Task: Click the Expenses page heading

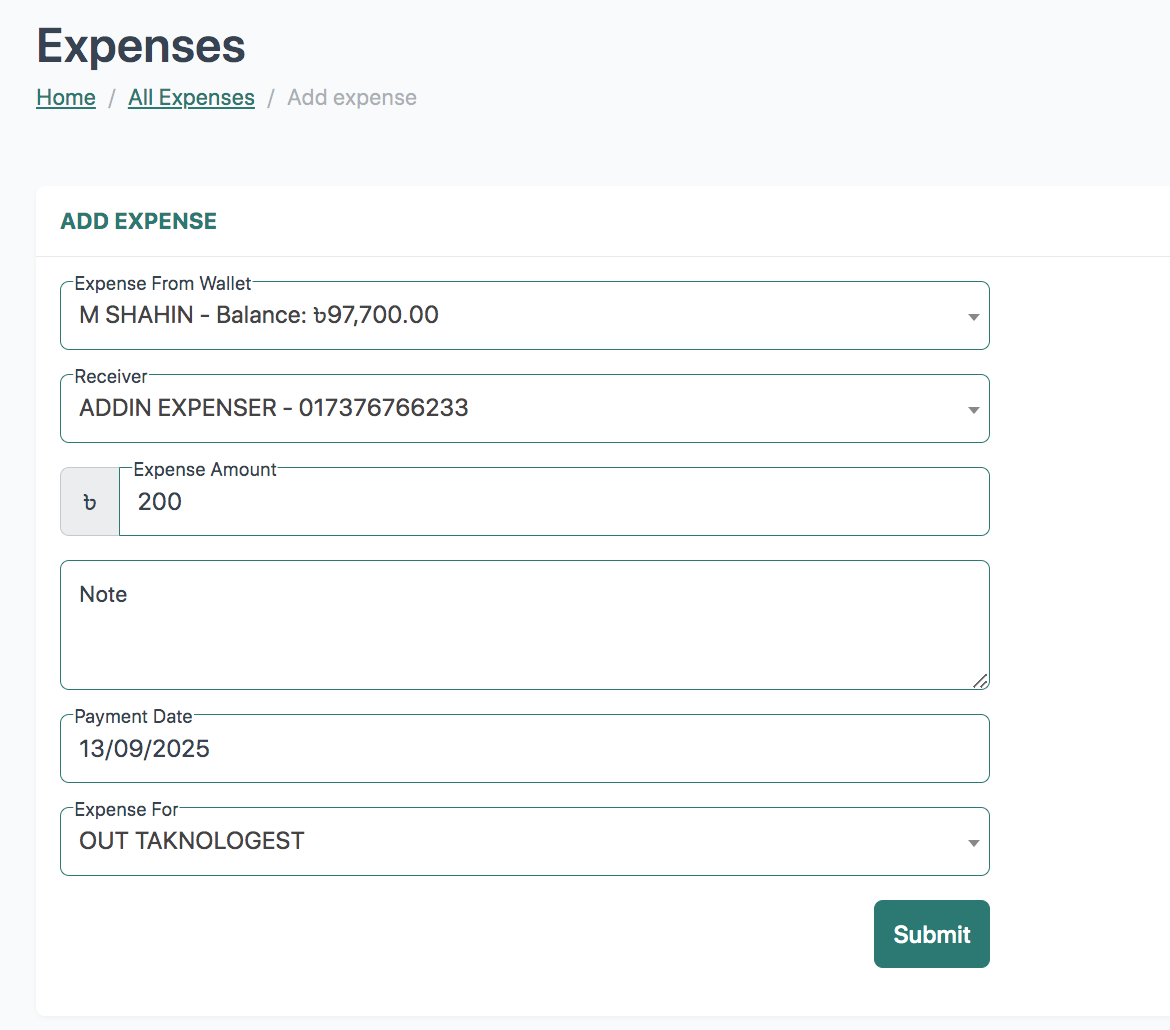Action: [x=141, y=46]
